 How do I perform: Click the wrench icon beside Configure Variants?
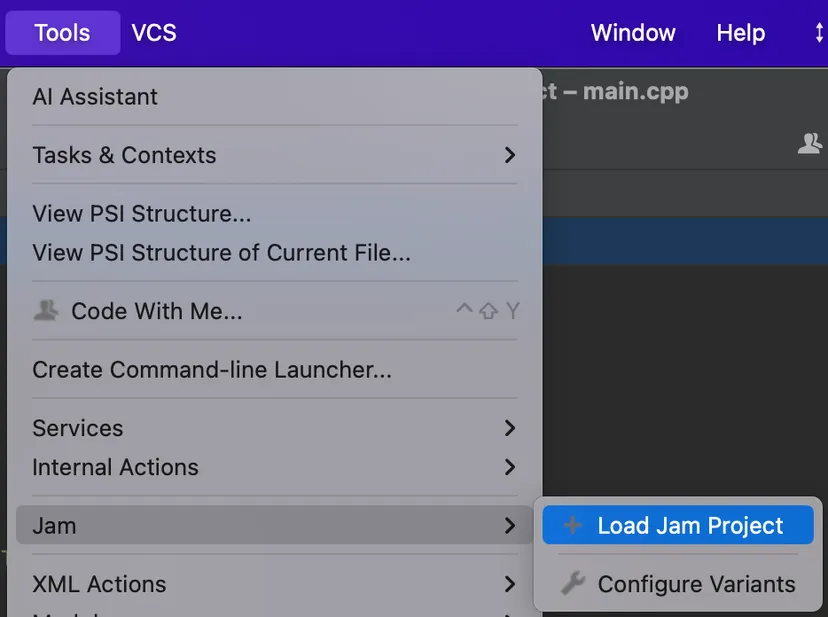(573, 583)
